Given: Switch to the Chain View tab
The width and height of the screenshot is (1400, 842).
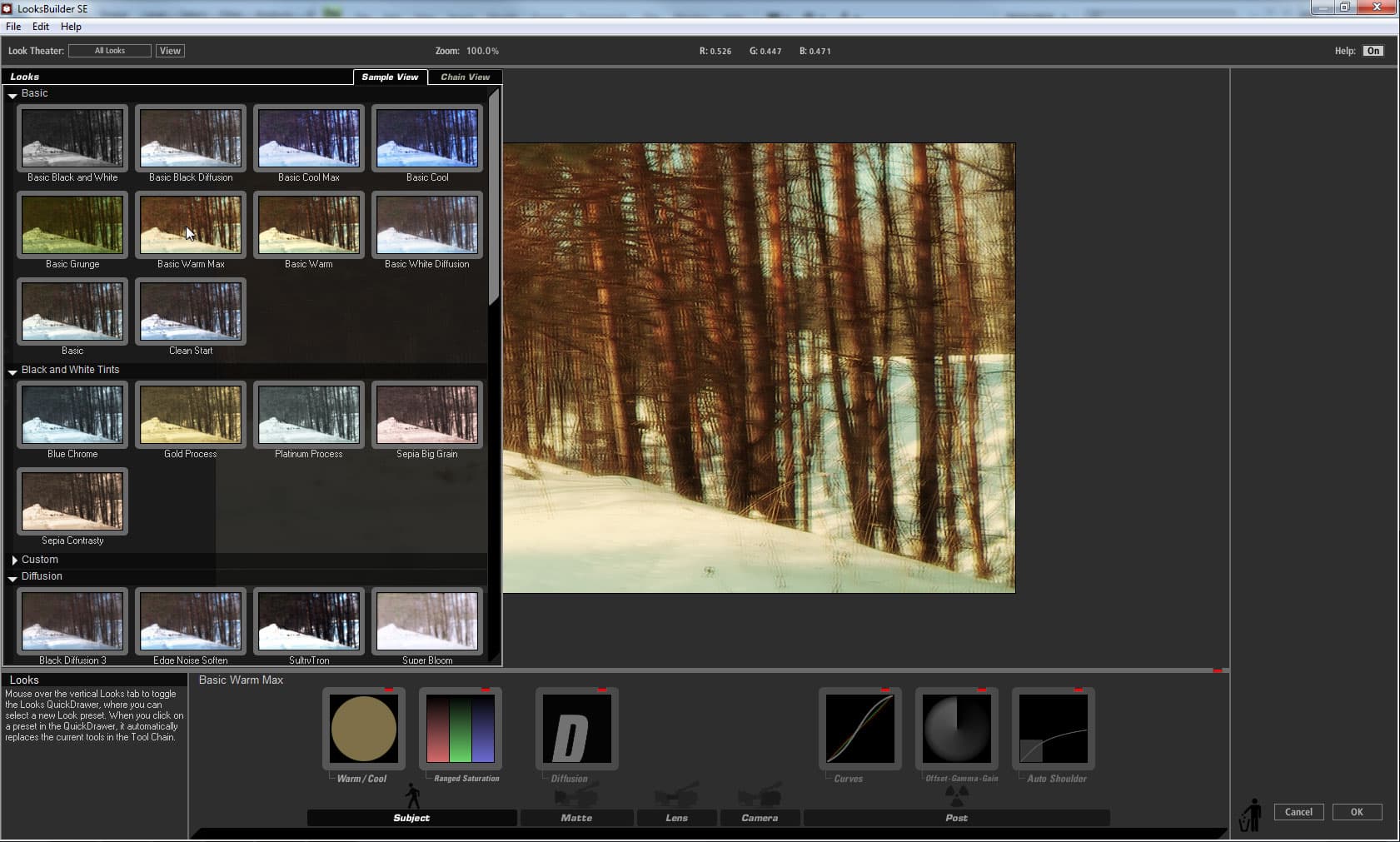Looking at the screenshot, I should [465, 77].
